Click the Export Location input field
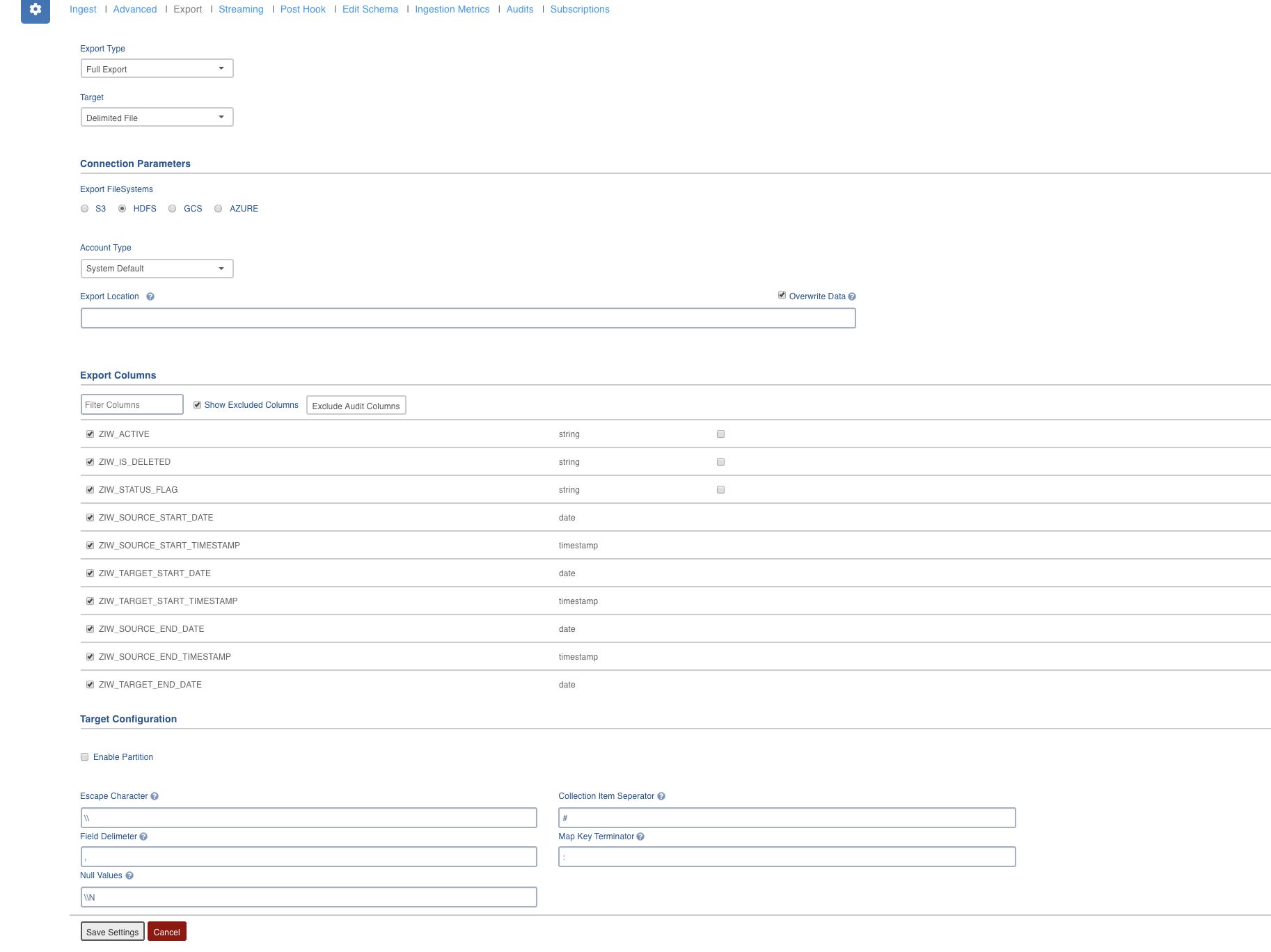 pyautogui.click(x=468, y=318)
